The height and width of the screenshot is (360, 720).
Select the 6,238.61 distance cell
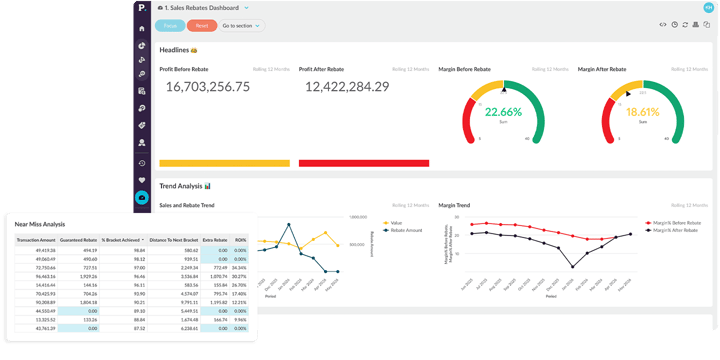pos(174,329)
